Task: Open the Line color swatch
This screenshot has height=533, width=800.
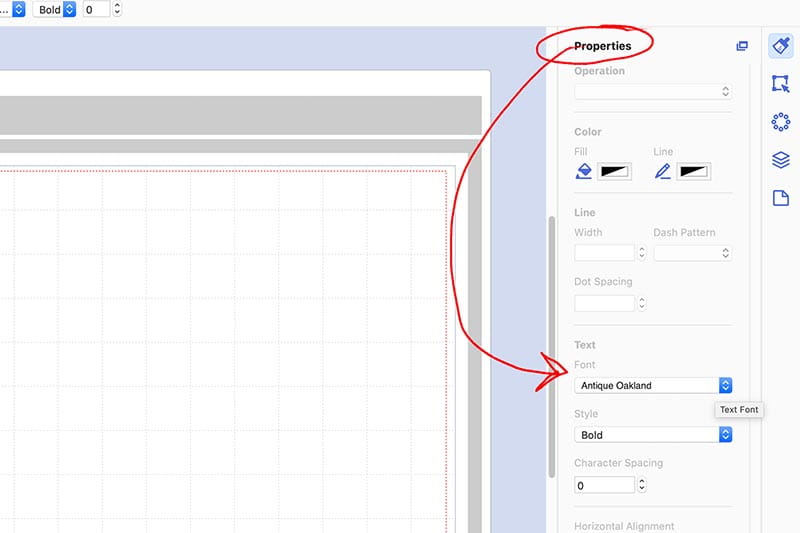Action: coord(693,172)
